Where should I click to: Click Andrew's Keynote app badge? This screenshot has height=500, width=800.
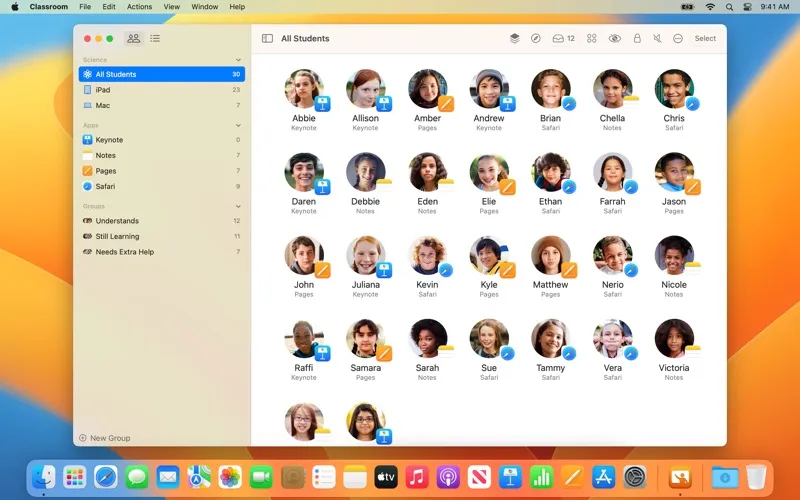tap(507, 104)
